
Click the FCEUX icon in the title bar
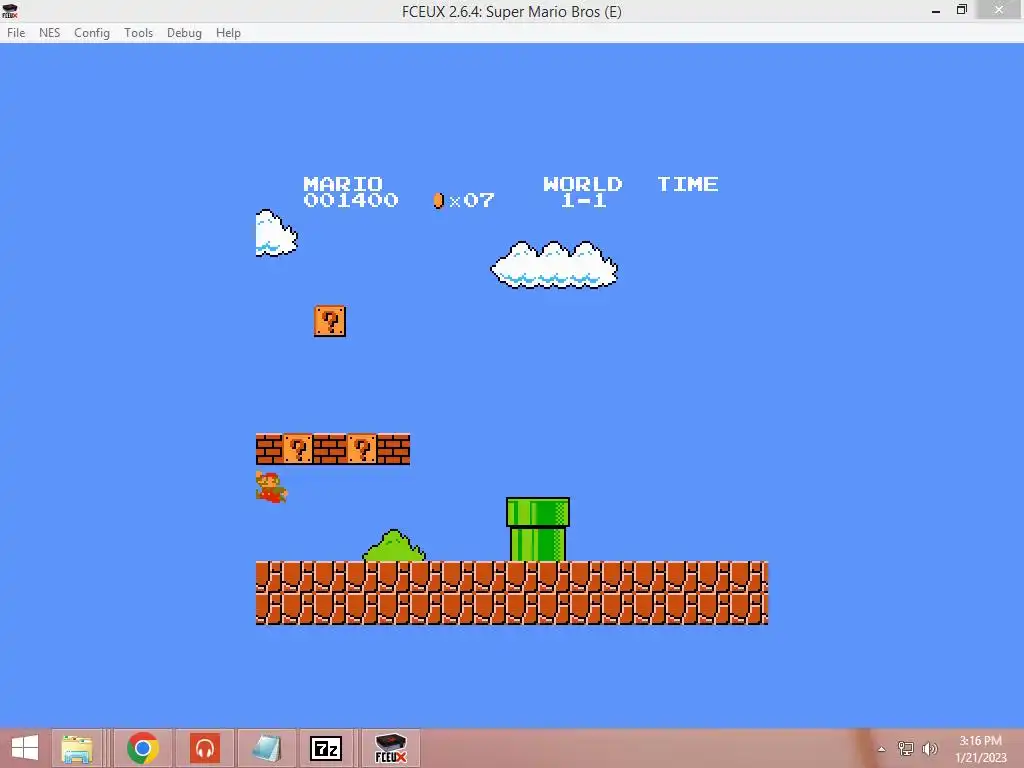(x=10, y=11)
